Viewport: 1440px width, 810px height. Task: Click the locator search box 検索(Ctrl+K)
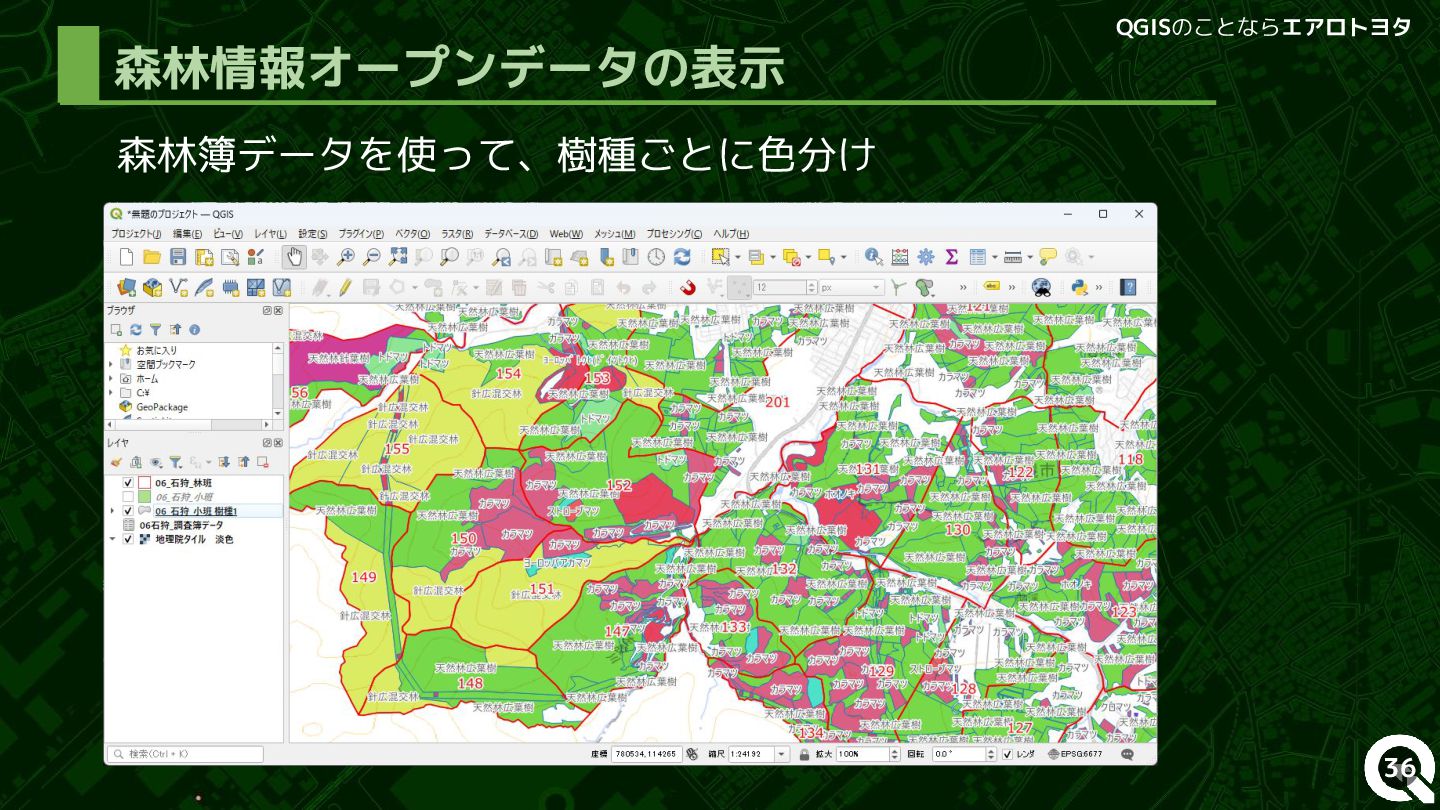186,754
